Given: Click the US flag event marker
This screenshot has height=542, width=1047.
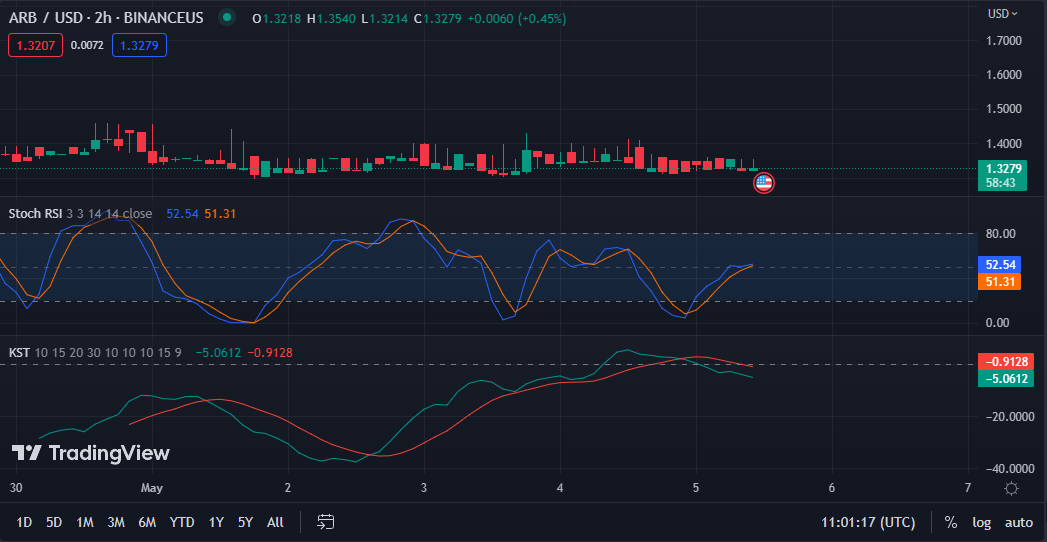Looking at the screenshot, I should click(763, 182).
